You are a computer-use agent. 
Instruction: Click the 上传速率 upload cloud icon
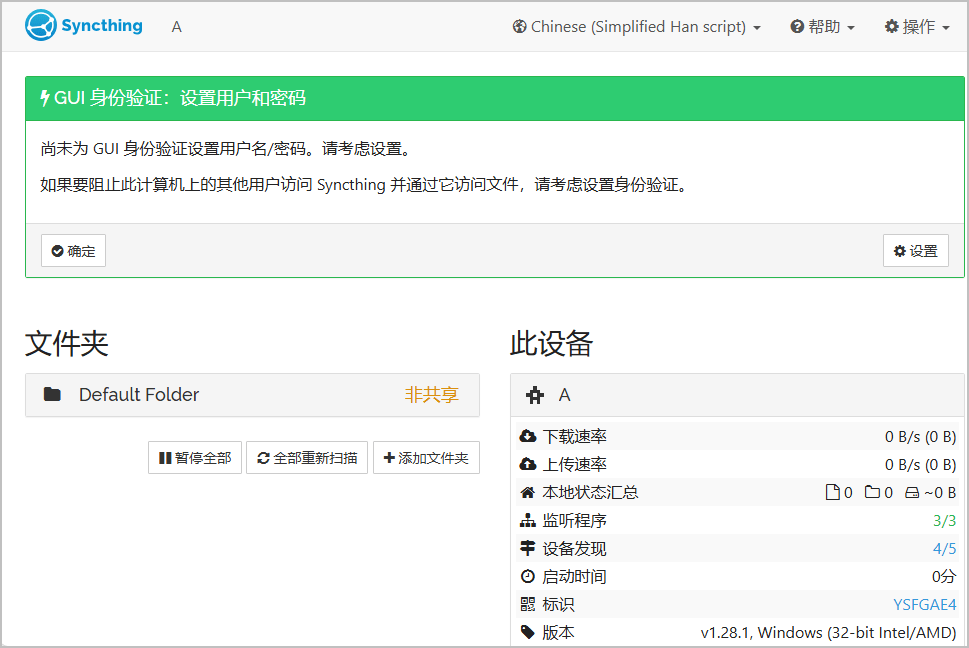coord(528,464)
